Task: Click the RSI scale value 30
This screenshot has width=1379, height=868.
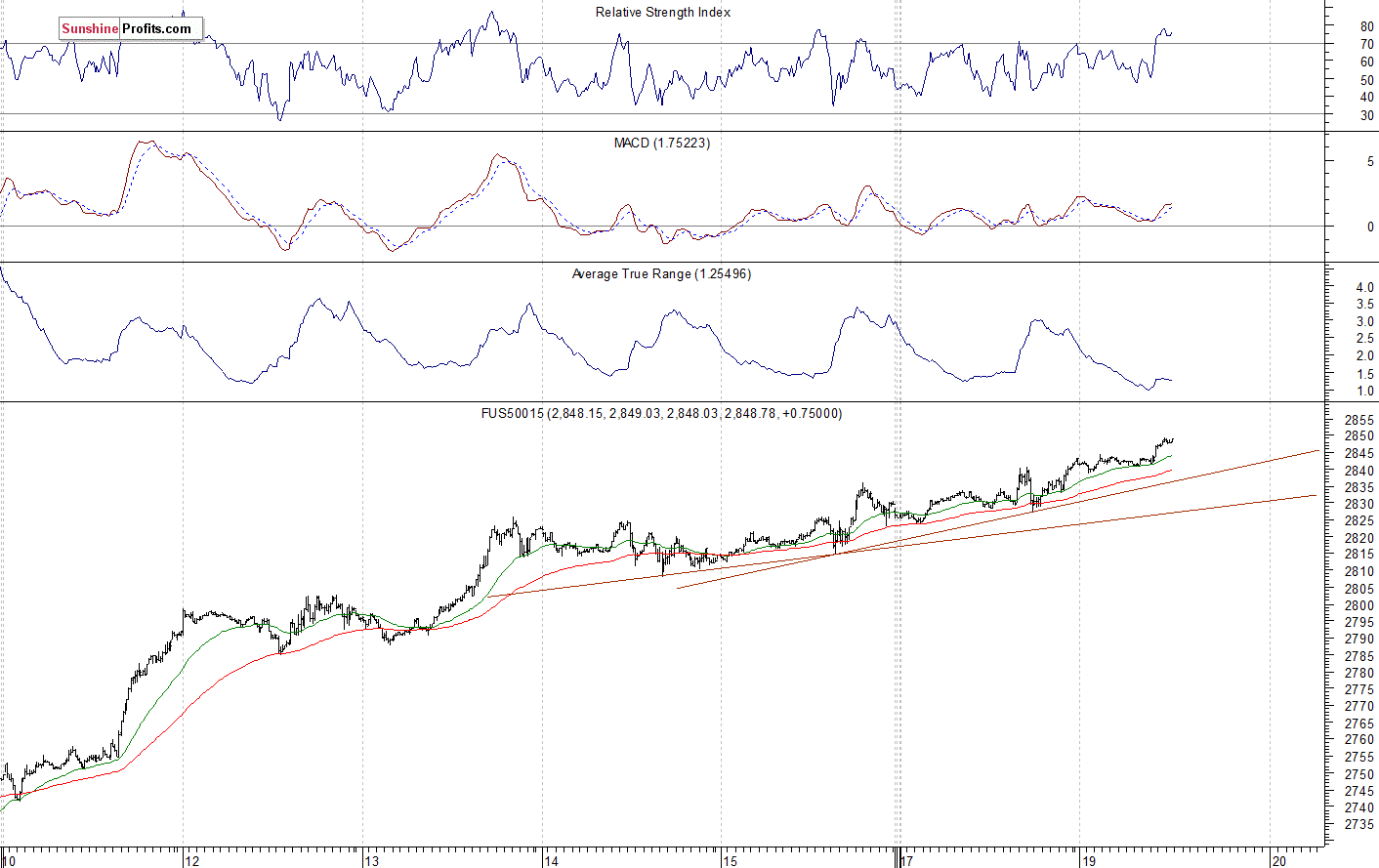Action: click(1366, 115)
